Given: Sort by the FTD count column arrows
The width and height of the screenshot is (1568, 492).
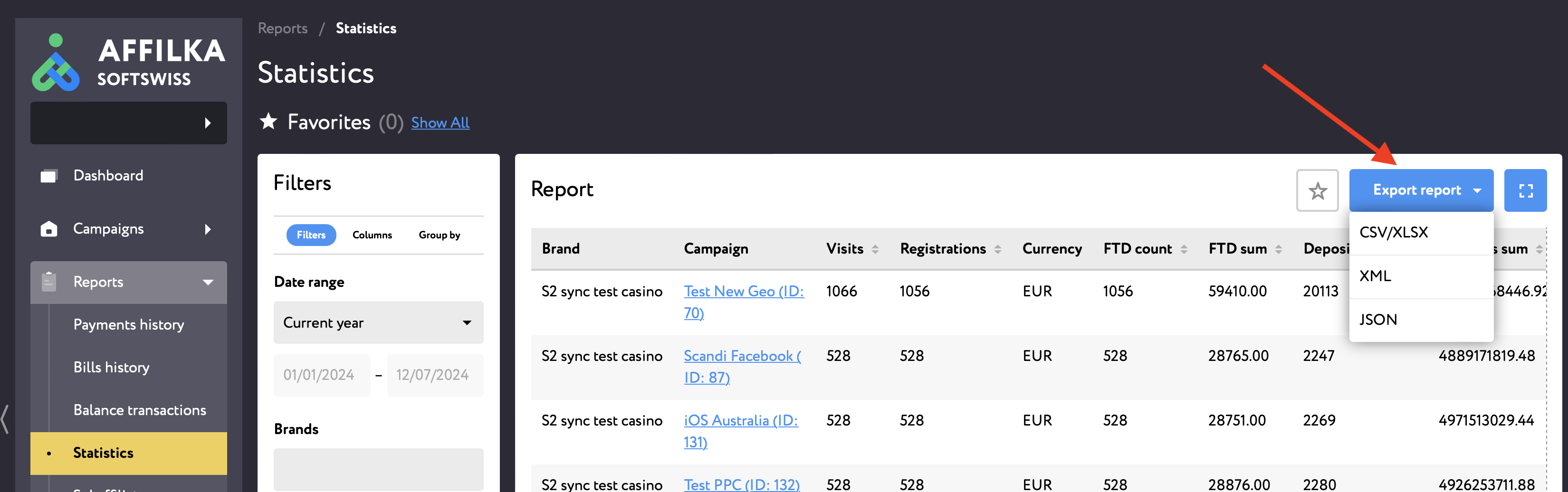Looking at the screenshot, I should 1183,249.
